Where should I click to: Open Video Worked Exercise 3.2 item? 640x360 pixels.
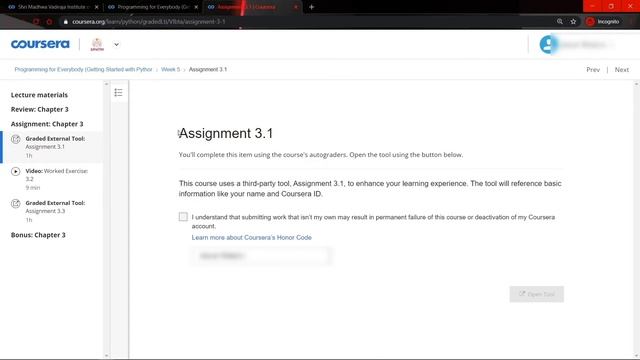52,179
